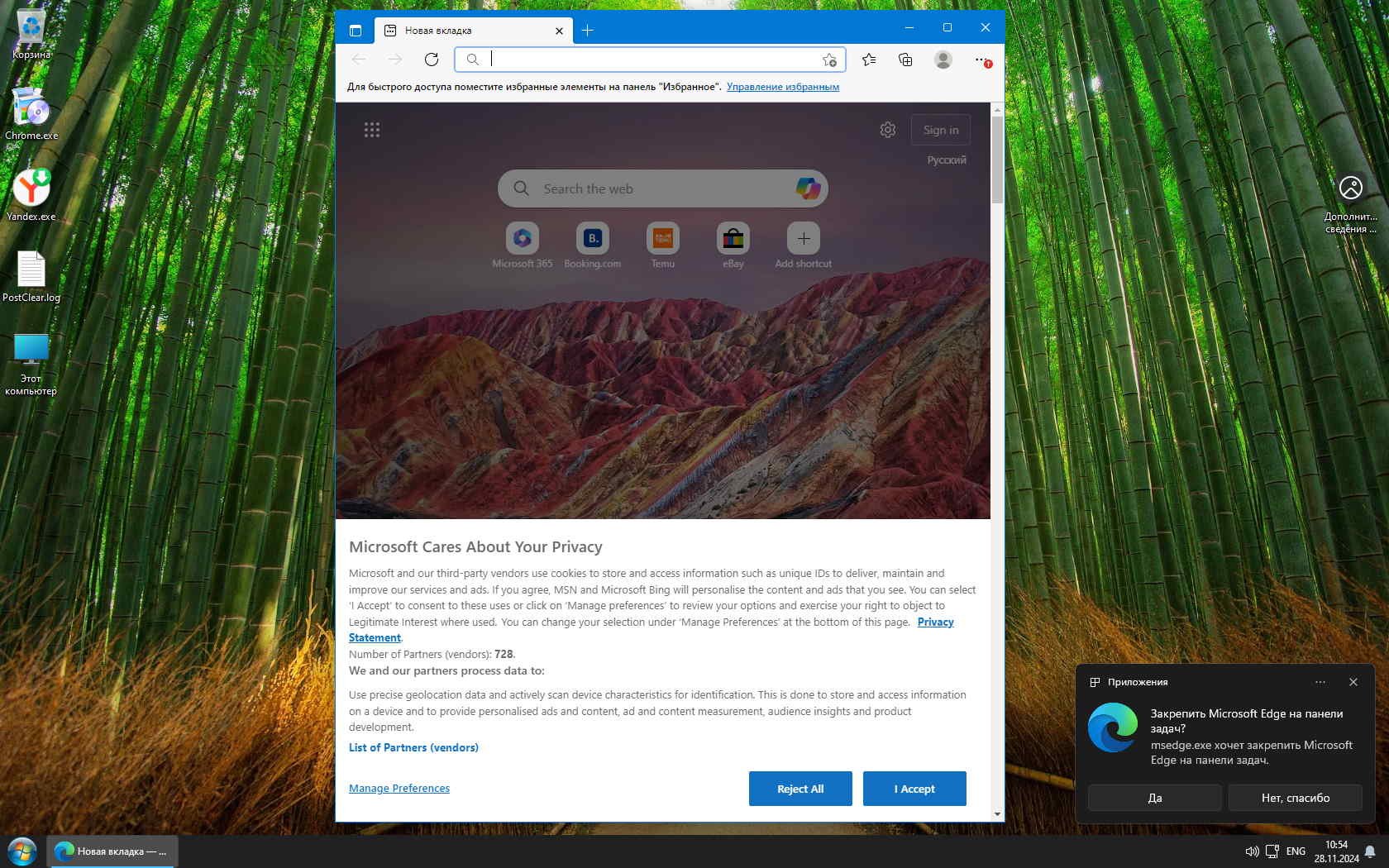Select the Новая вкладка browser tab
Screen dimensions: 1389x868
pyautogui.click(x=473, y=31)
